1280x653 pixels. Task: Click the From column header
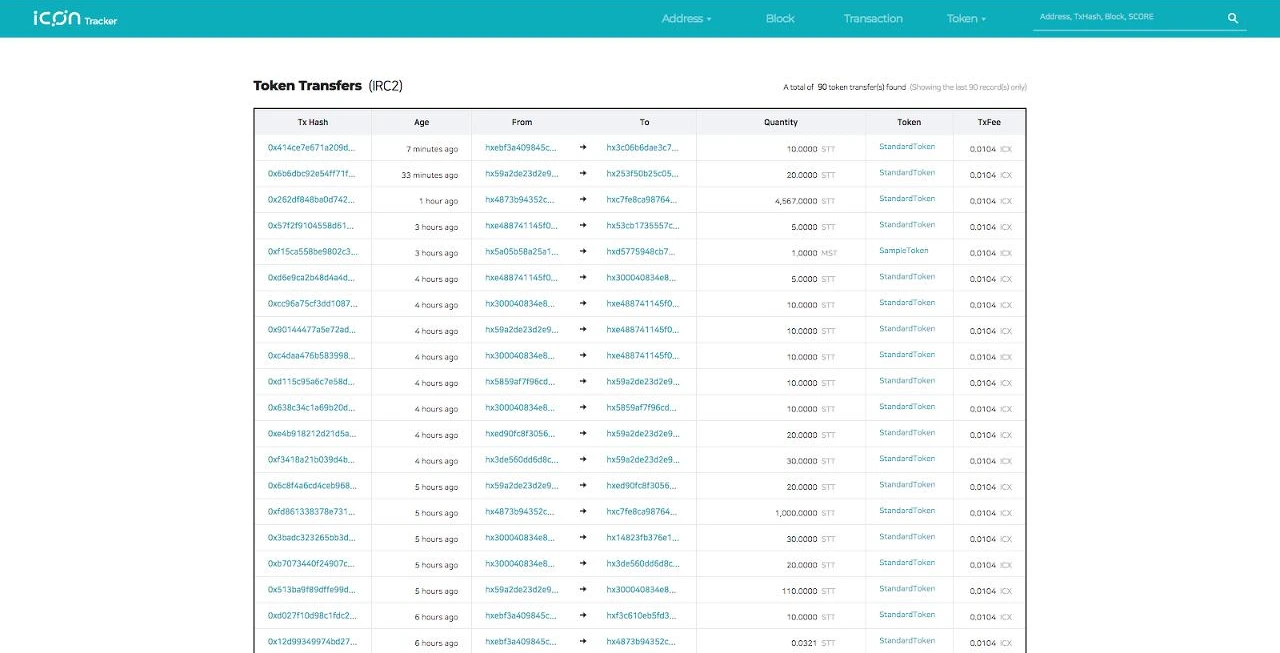click(522, 122)
